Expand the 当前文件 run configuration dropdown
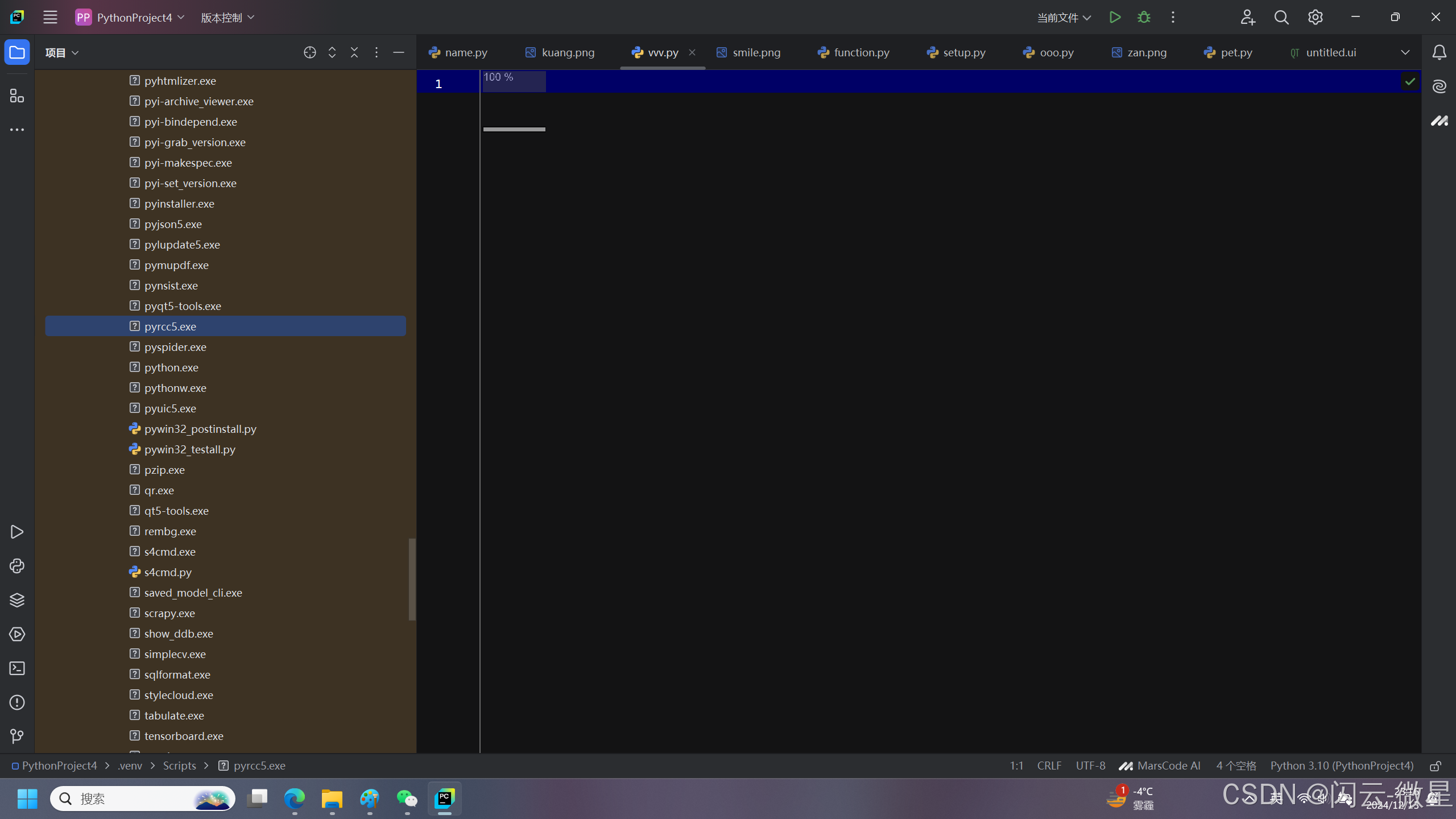 click(x=1064, y=18)
